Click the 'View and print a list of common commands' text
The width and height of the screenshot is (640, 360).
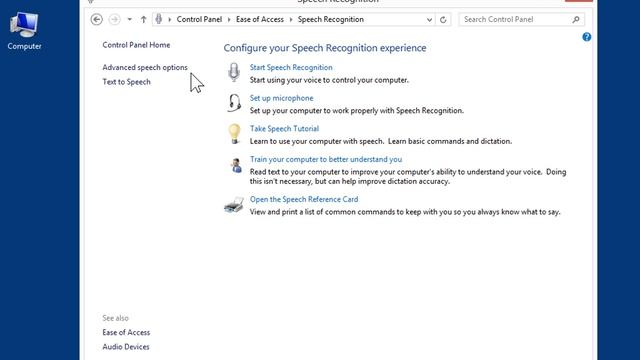pyautogui.click(x=405, y=212)
